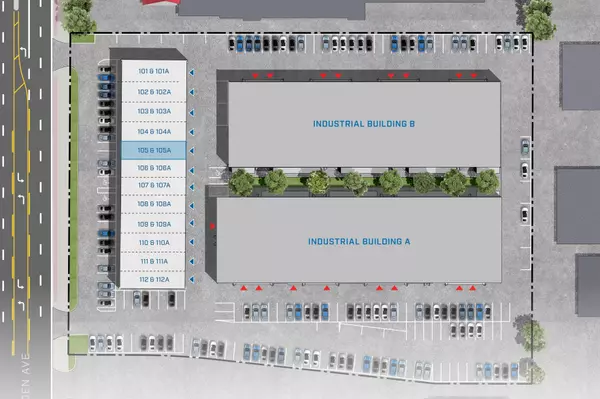Click Industrial Building A label
This screenshot has width=600, height=399.
pos(359,242)
